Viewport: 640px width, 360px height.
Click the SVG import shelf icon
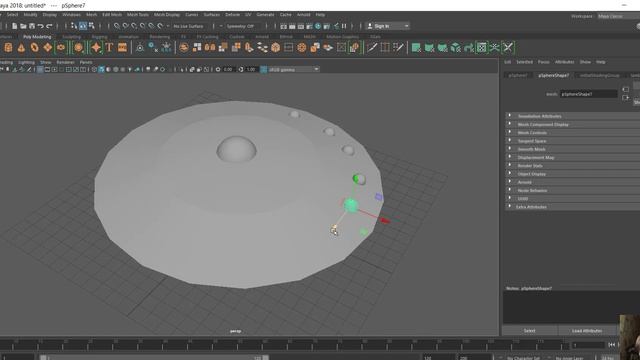pos(122,47)
